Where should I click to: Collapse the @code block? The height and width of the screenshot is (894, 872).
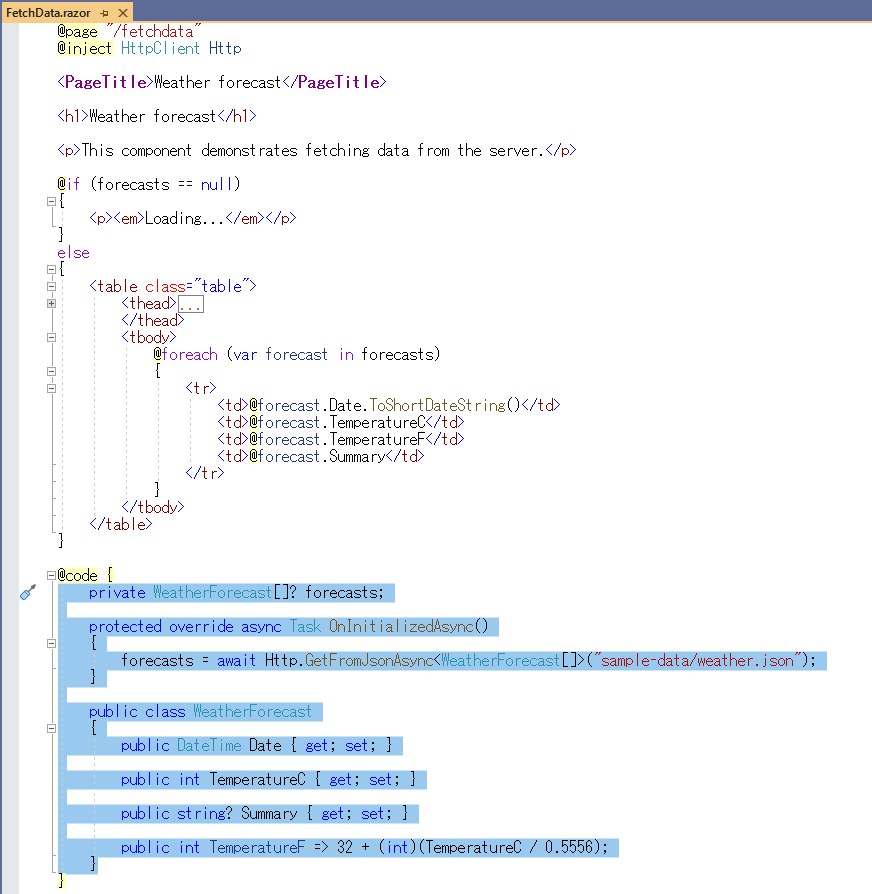click(x=51, y=575)
